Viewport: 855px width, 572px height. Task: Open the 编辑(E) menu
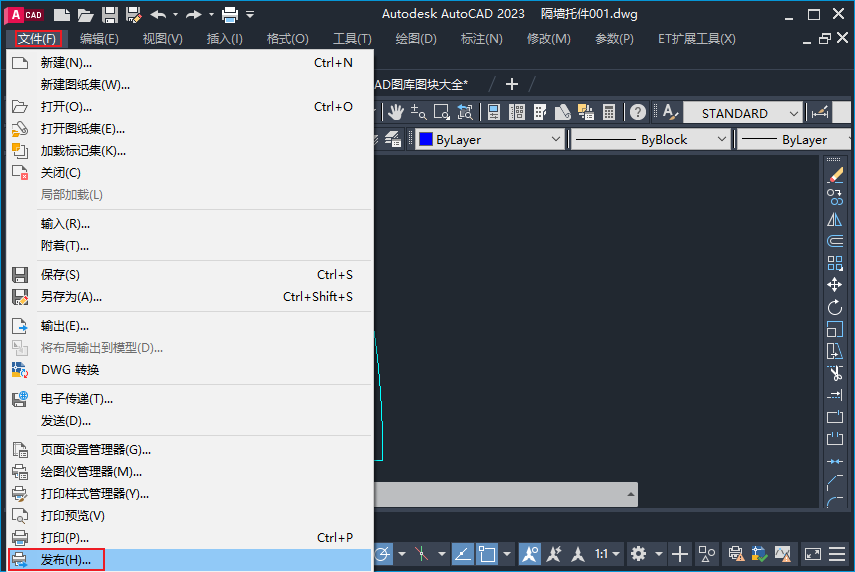coord(99,39)
